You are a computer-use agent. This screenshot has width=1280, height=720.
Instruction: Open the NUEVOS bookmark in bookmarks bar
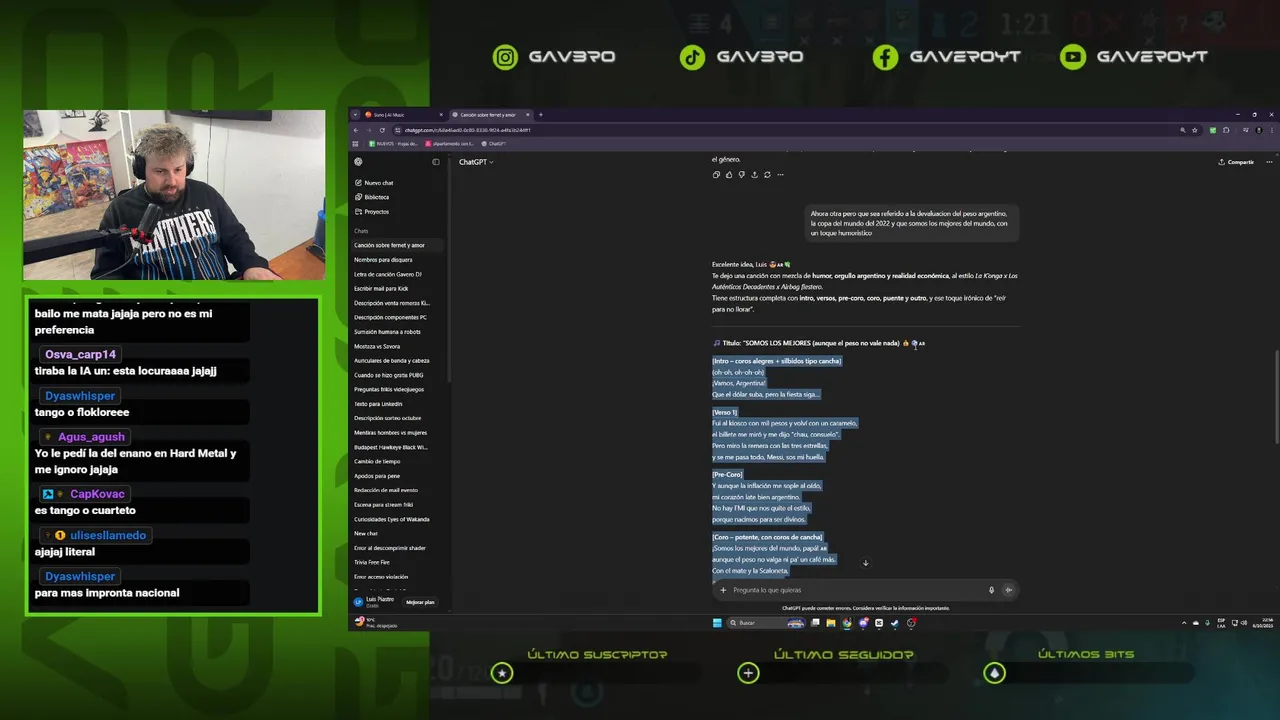click(x=394, y=144)
